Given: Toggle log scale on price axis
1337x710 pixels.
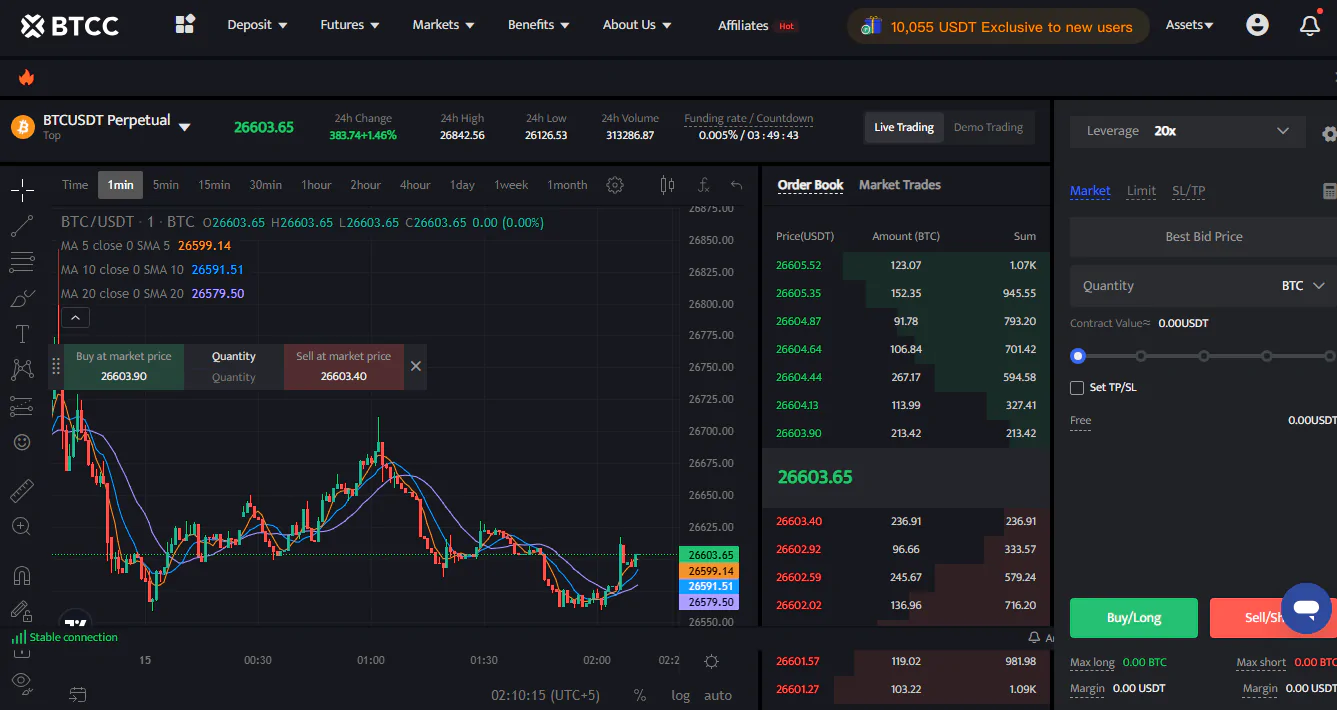Looking at the screenshot, I should tap(681, 695).
